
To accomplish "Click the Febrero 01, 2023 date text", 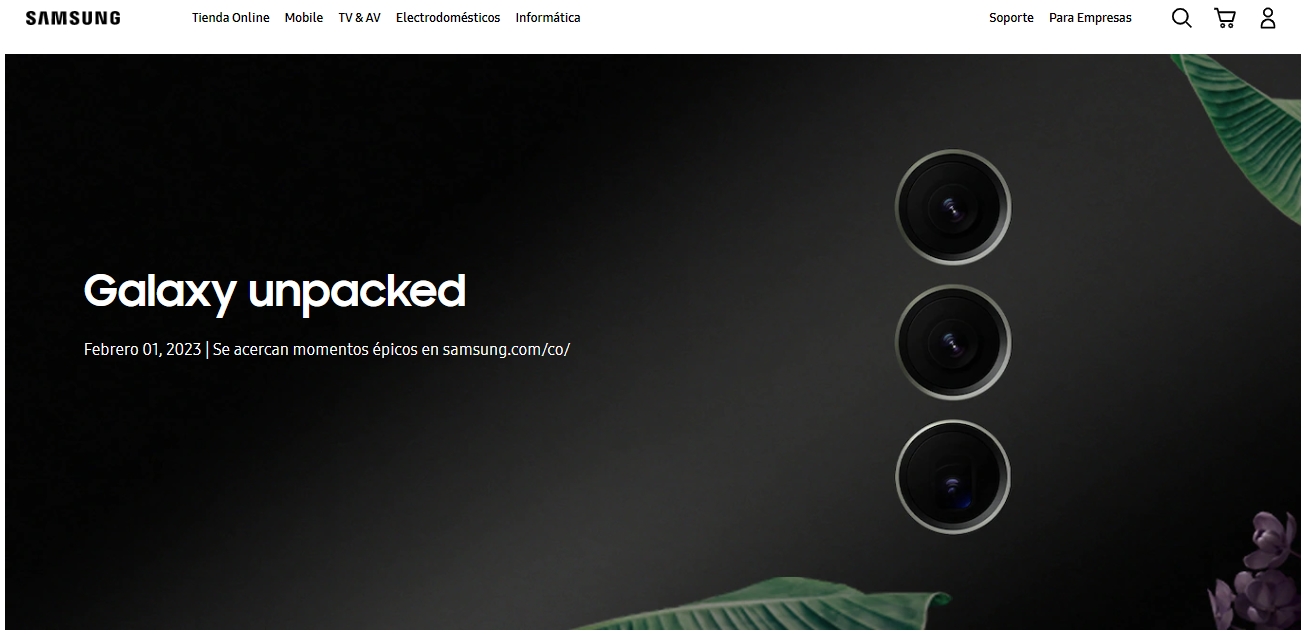I will [x=143, y=350].
